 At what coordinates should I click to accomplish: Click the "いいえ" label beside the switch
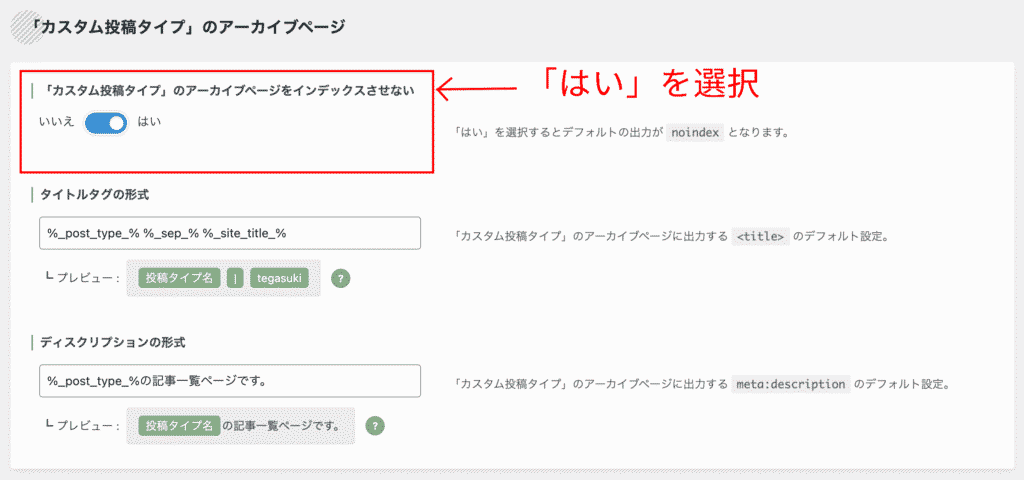coord(56,122)
